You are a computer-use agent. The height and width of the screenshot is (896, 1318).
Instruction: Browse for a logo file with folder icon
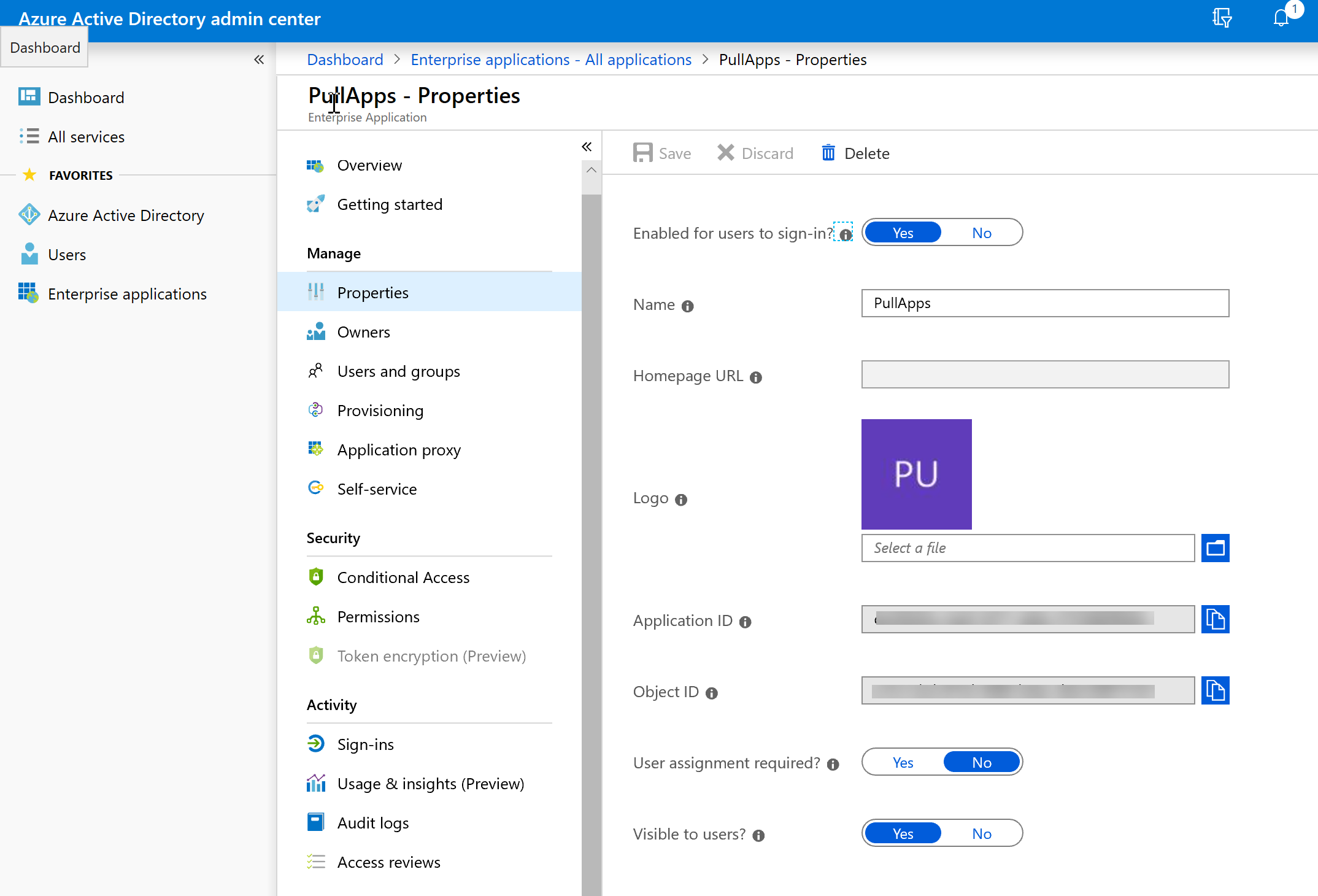(x=1215, y=548)
